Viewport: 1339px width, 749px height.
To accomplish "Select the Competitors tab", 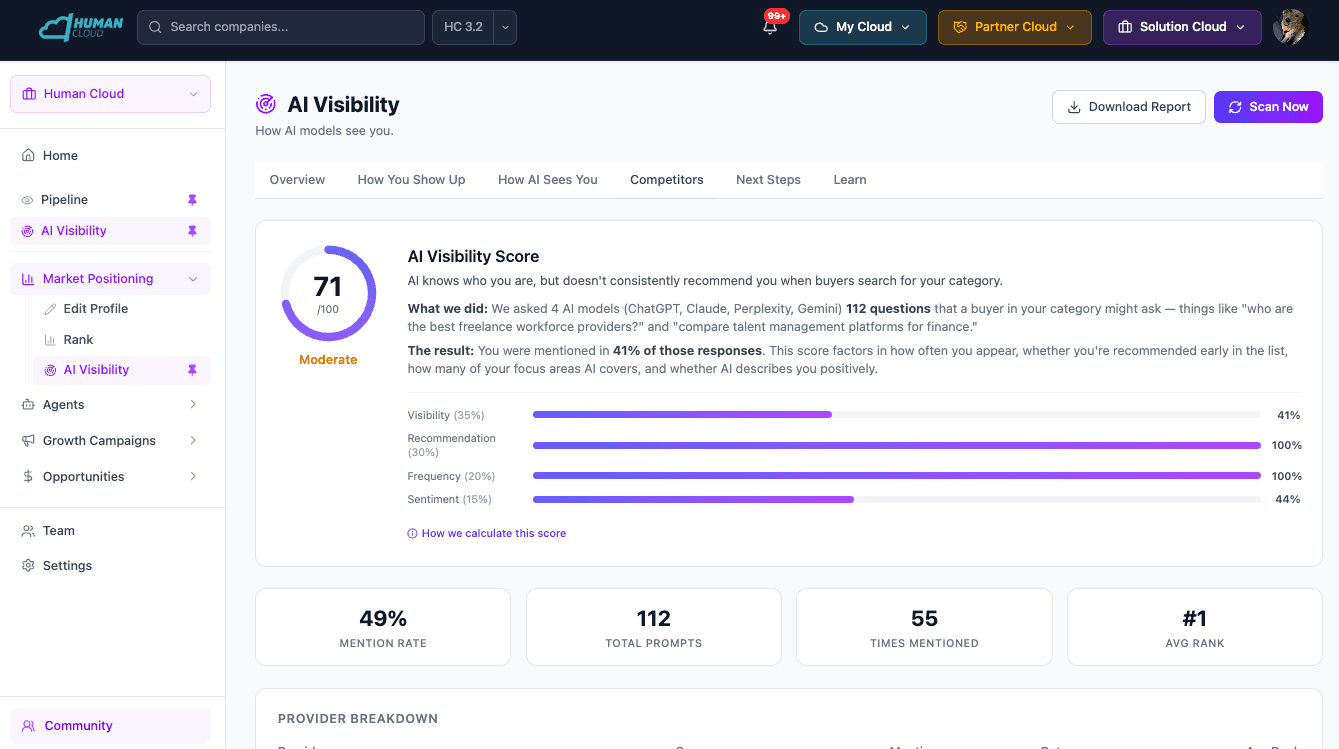I will (667, 180).
